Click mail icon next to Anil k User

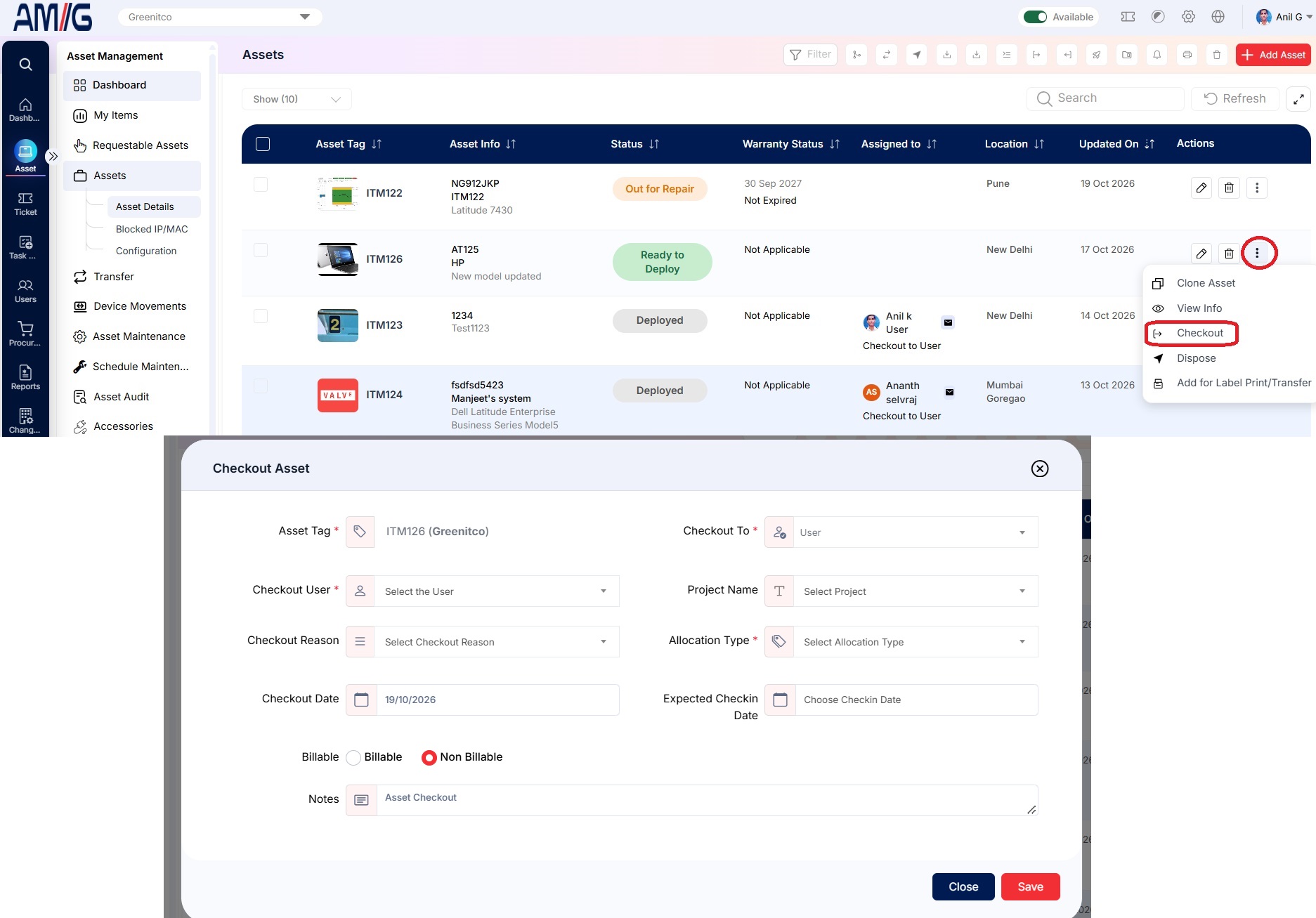tap(948, 322)
